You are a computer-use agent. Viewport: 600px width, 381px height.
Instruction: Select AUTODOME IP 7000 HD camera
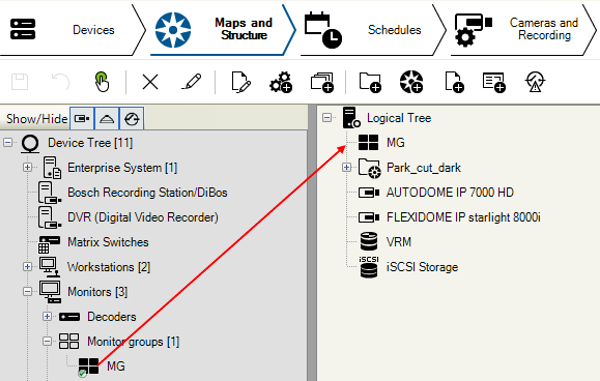[450, 192]
